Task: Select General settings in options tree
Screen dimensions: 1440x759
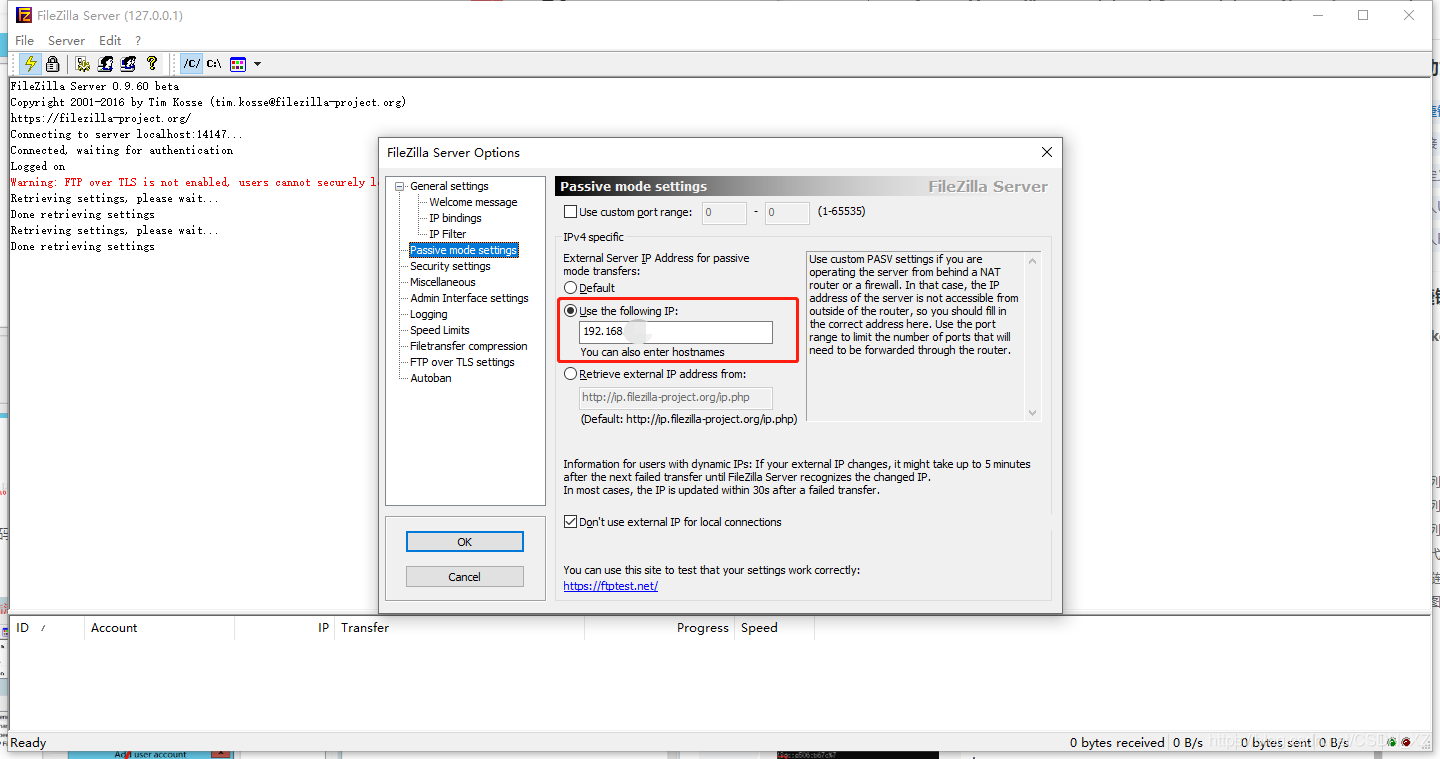Action: pyautogui.click(x=449, y=186)
